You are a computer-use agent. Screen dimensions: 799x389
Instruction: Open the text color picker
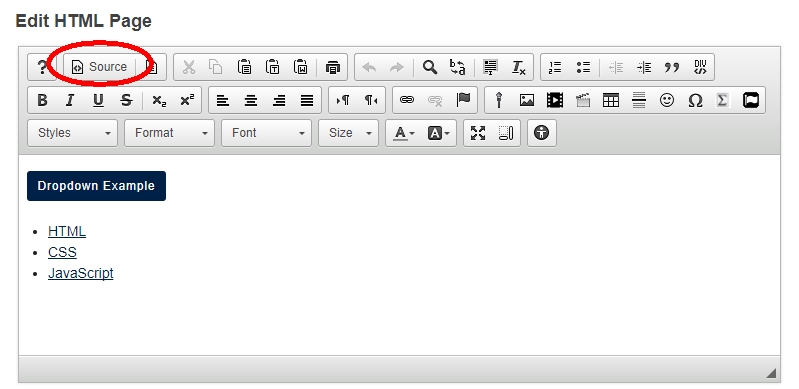pos(405,133)
